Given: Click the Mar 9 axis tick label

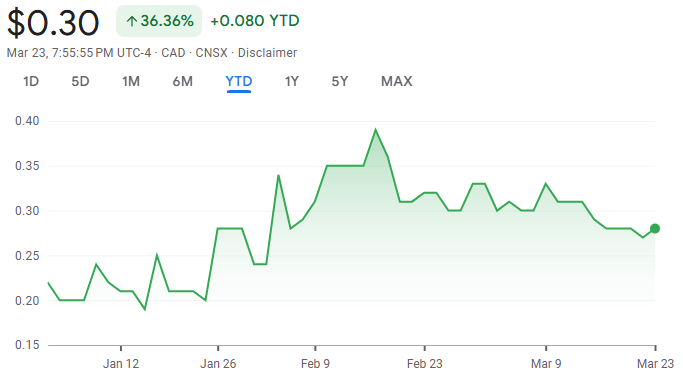Looking at the screenshot, I should point(546,364).
